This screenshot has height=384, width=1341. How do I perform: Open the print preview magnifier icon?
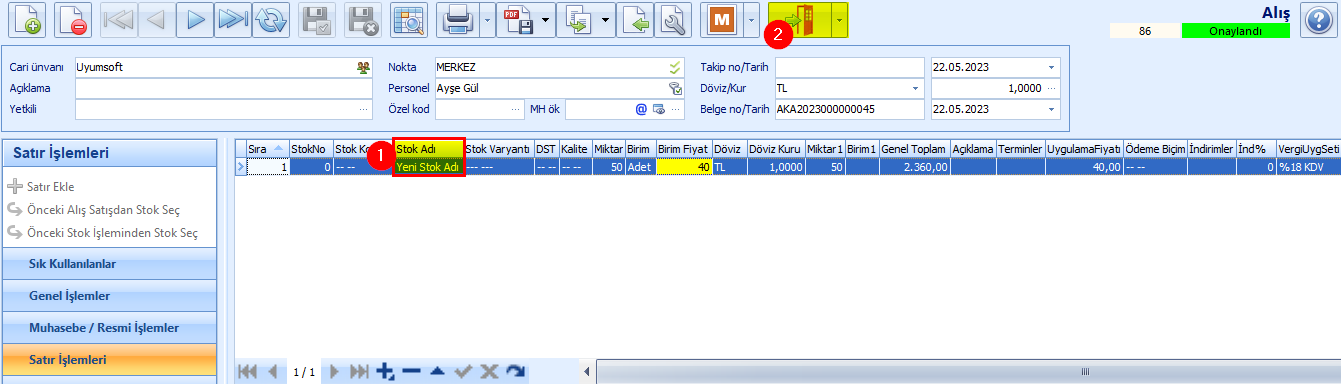point(408,20)
